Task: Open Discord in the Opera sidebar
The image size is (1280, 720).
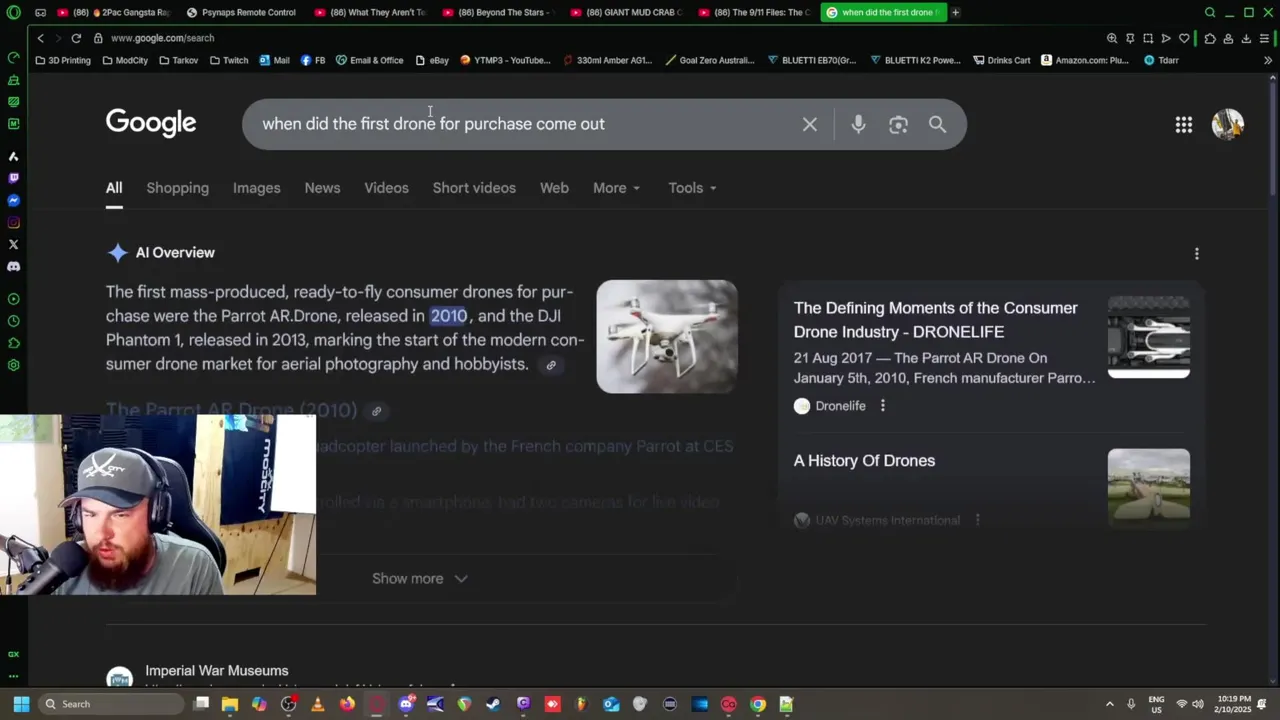Action: pos(13,266)
